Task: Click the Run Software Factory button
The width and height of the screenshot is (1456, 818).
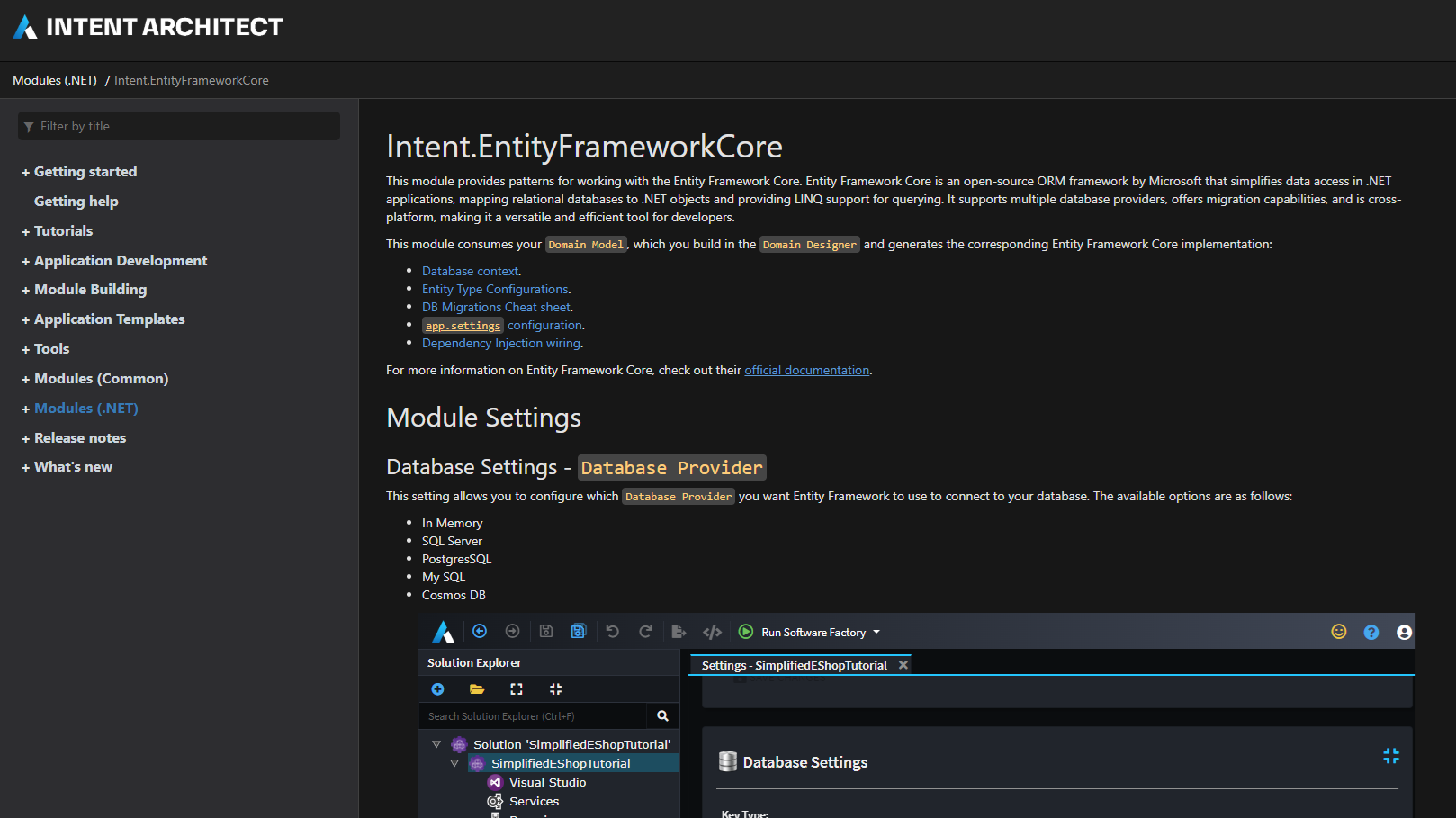Action: [809, 632]
